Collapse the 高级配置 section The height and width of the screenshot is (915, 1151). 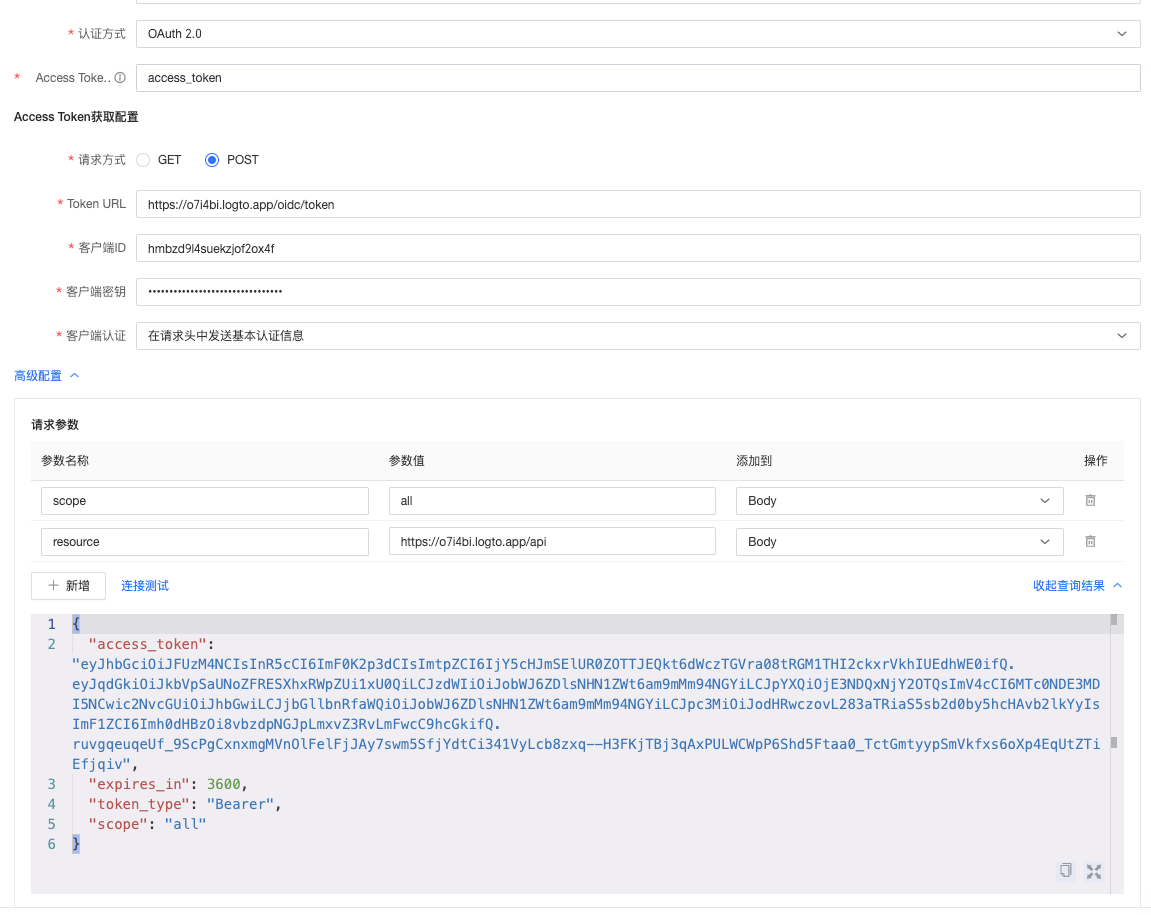(46, 376)
